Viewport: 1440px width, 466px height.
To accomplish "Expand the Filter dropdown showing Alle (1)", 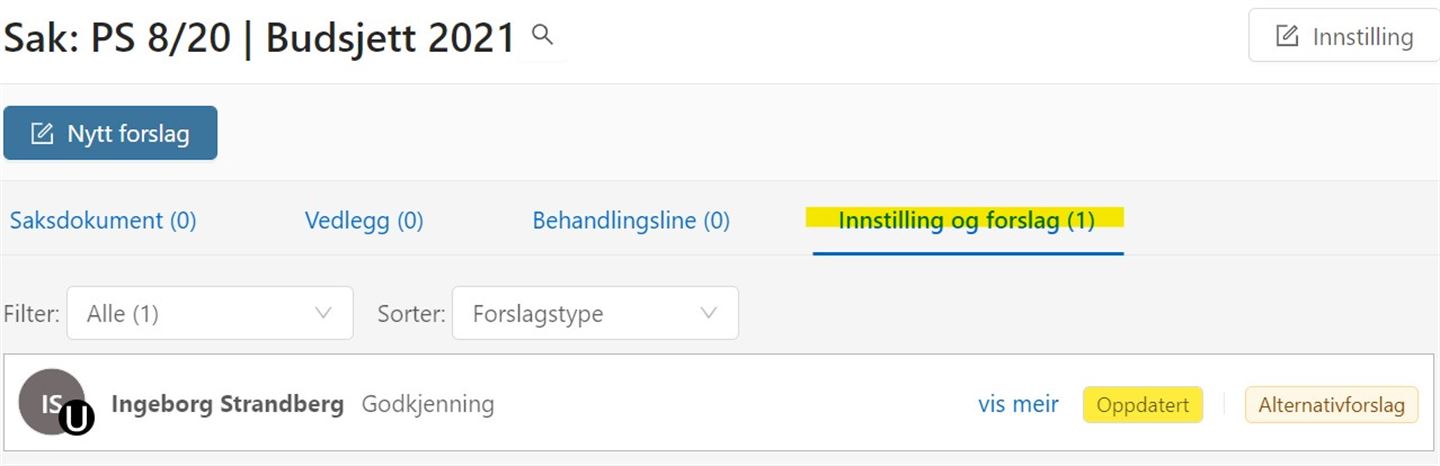I will point(210,313).
